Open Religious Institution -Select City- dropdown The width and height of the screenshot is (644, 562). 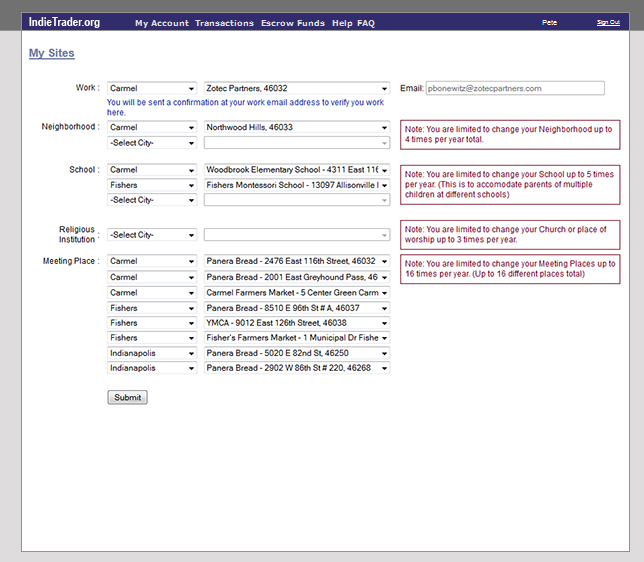[152, 235]
